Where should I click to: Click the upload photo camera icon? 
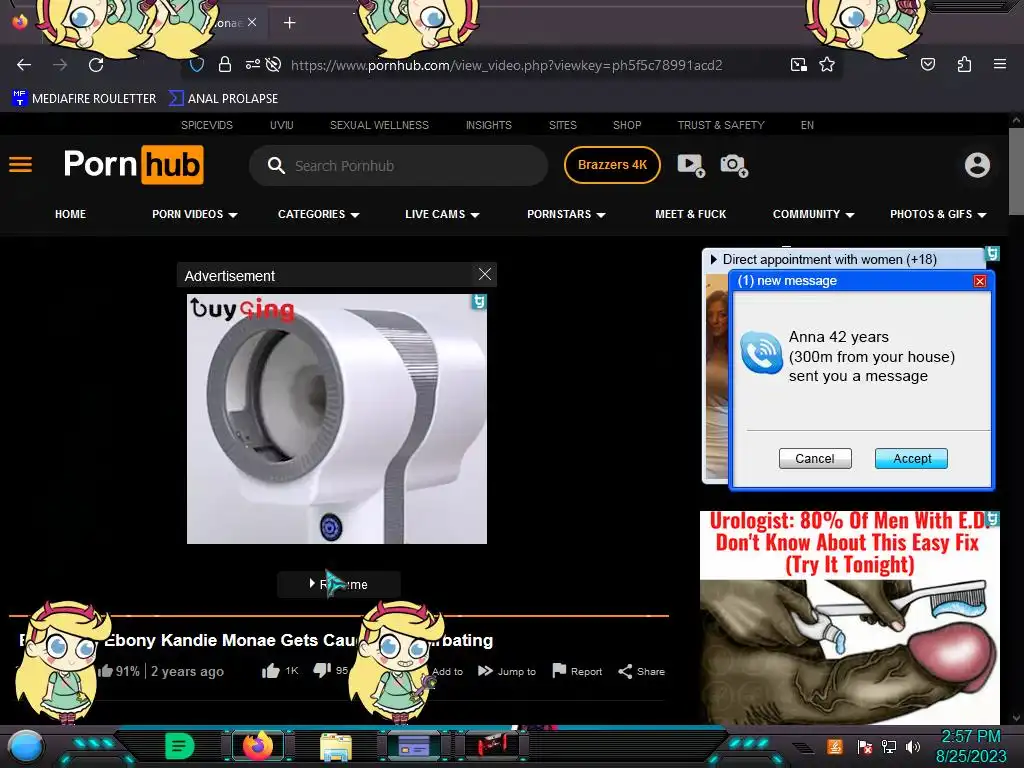733,165
